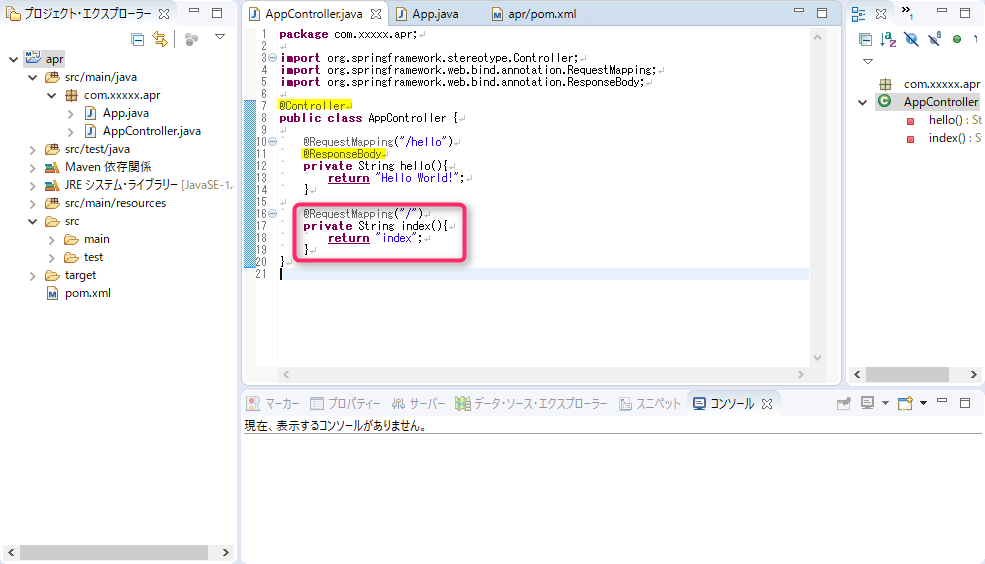985x564 pixels.
Task: Toggle Link with Editor in Project Explorer
Action: pyautogui.click(x=160, y=40)
